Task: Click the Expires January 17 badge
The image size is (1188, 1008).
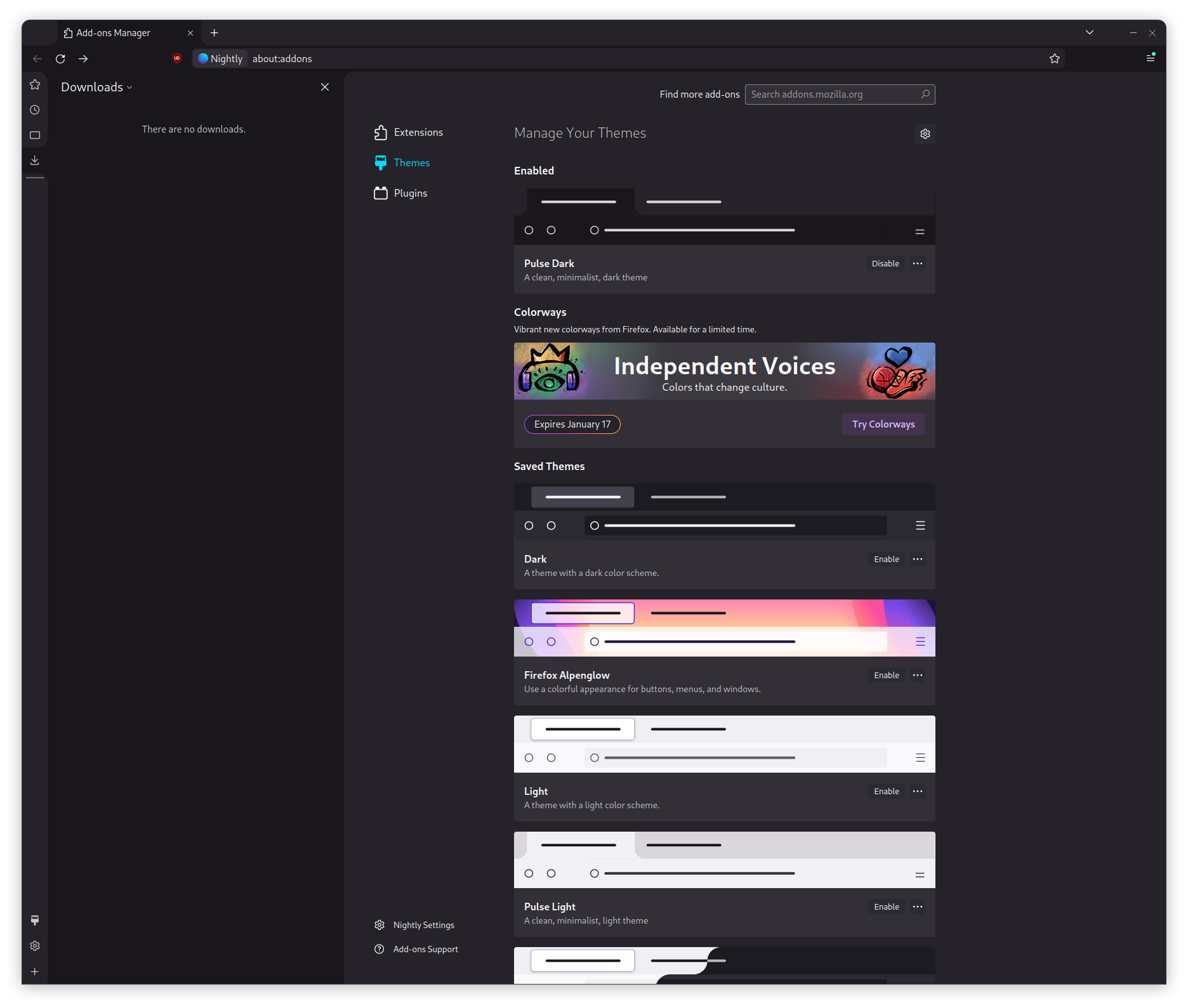Action: pyautogui.click(x=572, y=424)
